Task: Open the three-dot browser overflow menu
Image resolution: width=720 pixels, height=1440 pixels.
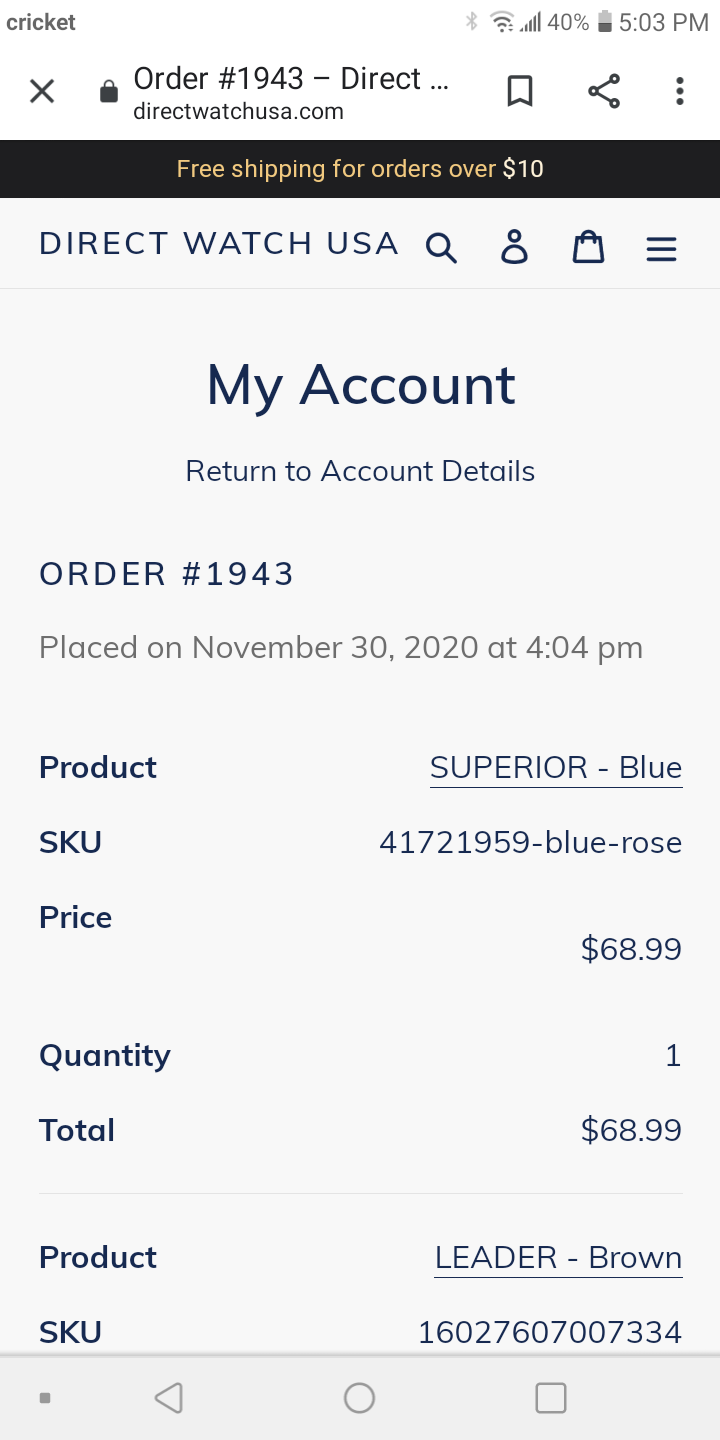Action: [680, 92]
